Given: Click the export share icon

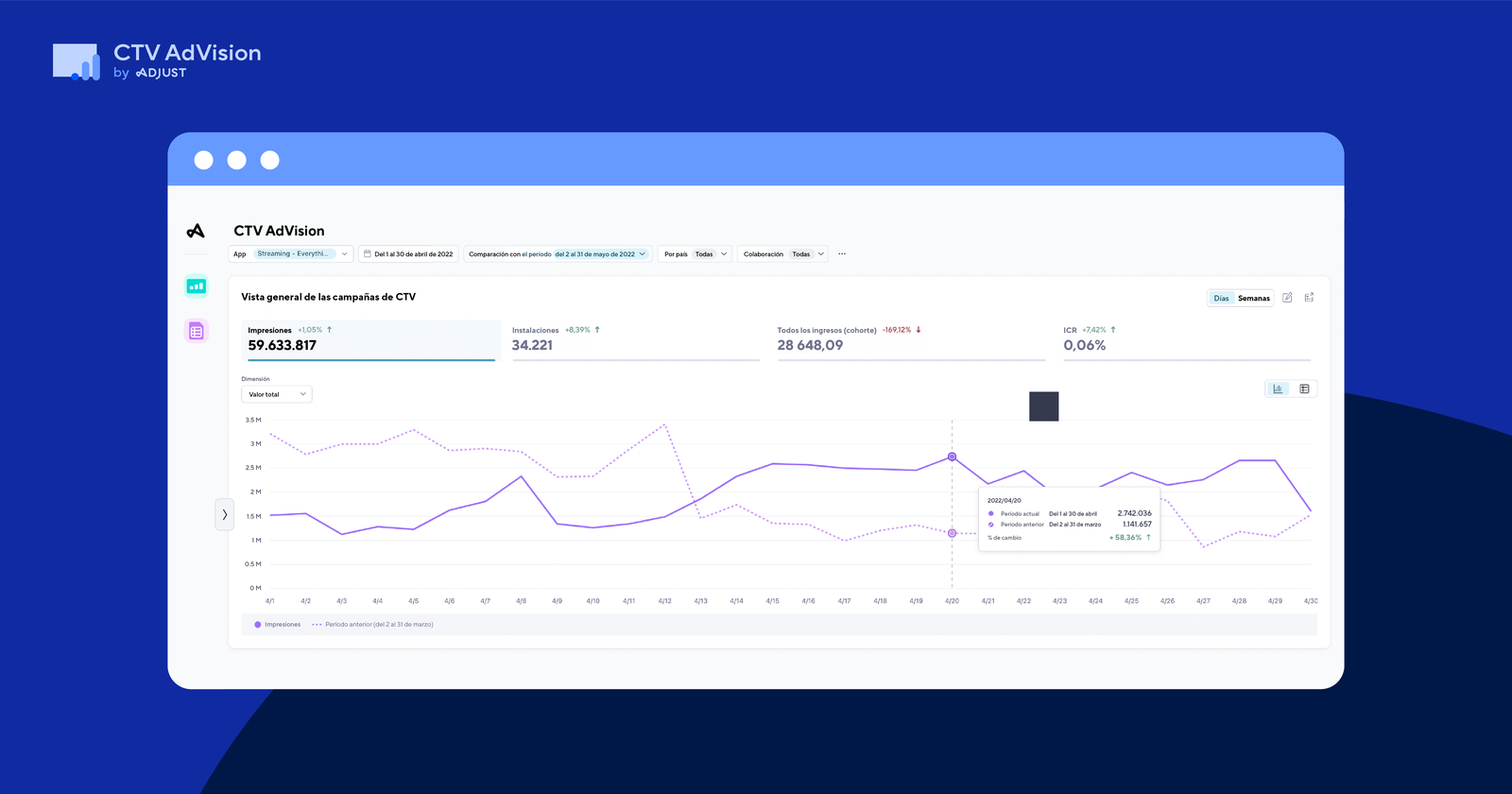Looking at the screenshot, I should click(1309, 298).
